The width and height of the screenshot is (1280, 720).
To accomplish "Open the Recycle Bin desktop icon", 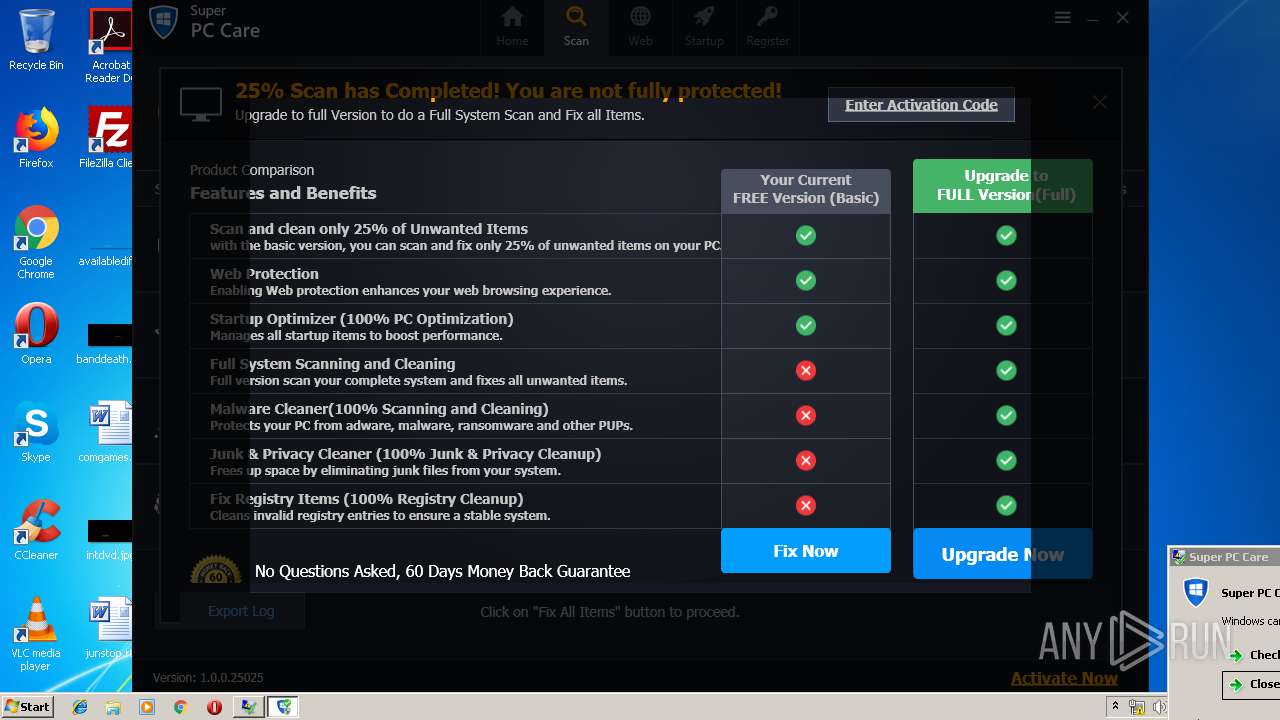I will tap(36, 40).
